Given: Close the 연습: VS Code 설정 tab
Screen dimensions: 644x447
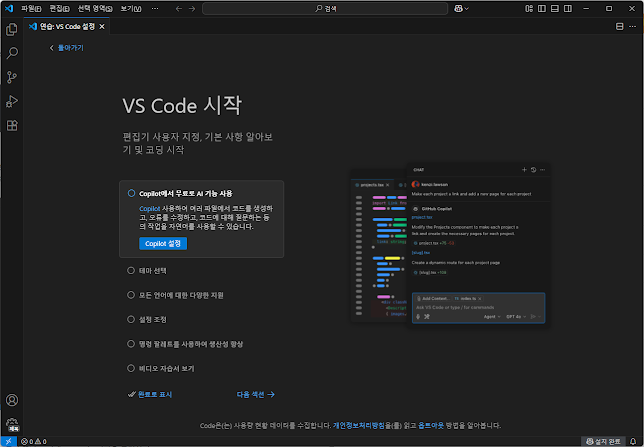Looking at the screenshot, I should pyautogui.click(x=102, y=27).
